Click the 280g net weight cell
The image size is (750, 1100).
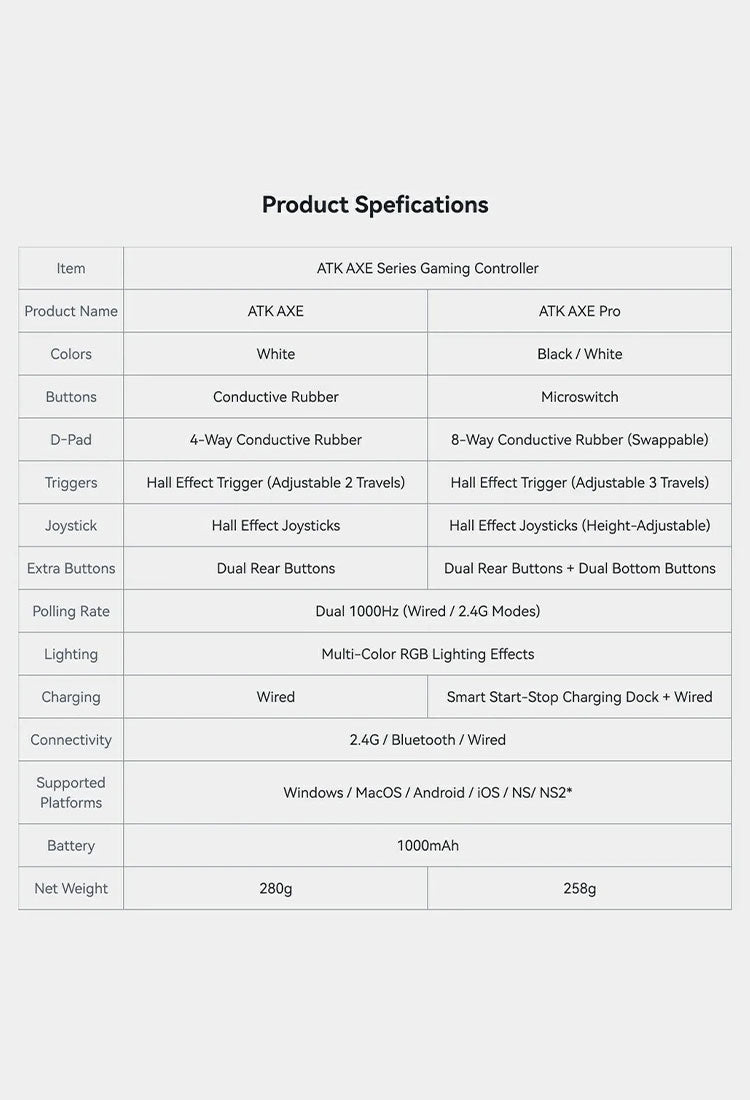coord(276,888)
